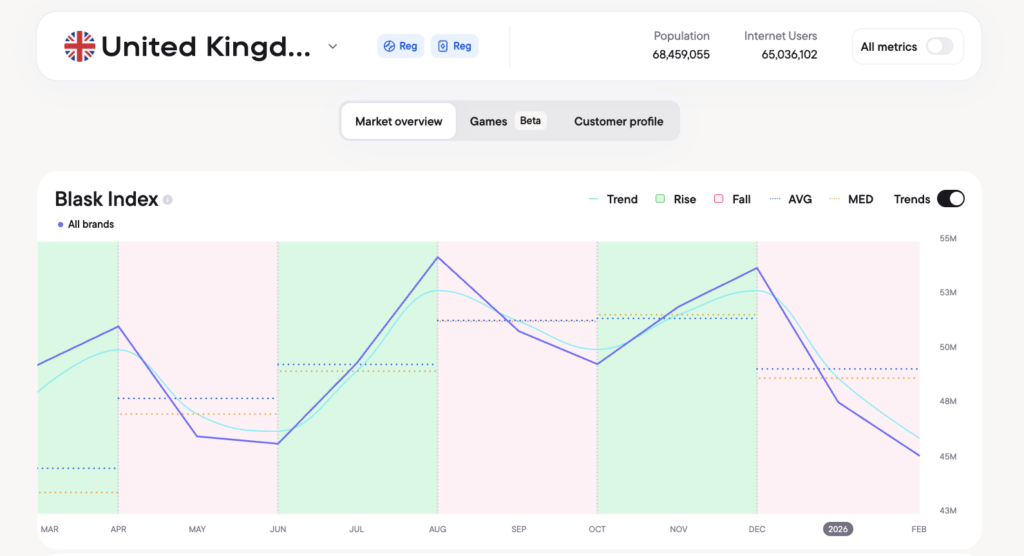Open the United Kingdom country dropdown title

(207, 46)
